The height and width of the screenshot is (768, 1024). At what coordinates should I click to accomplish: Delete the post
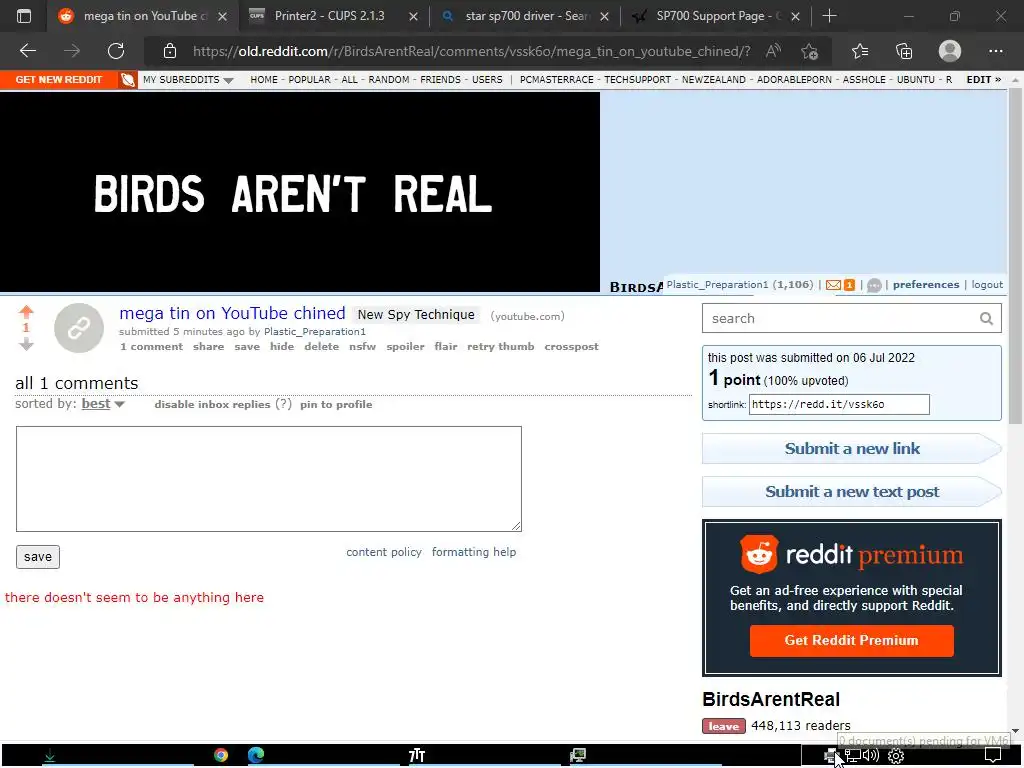click(x=321, y=347)
